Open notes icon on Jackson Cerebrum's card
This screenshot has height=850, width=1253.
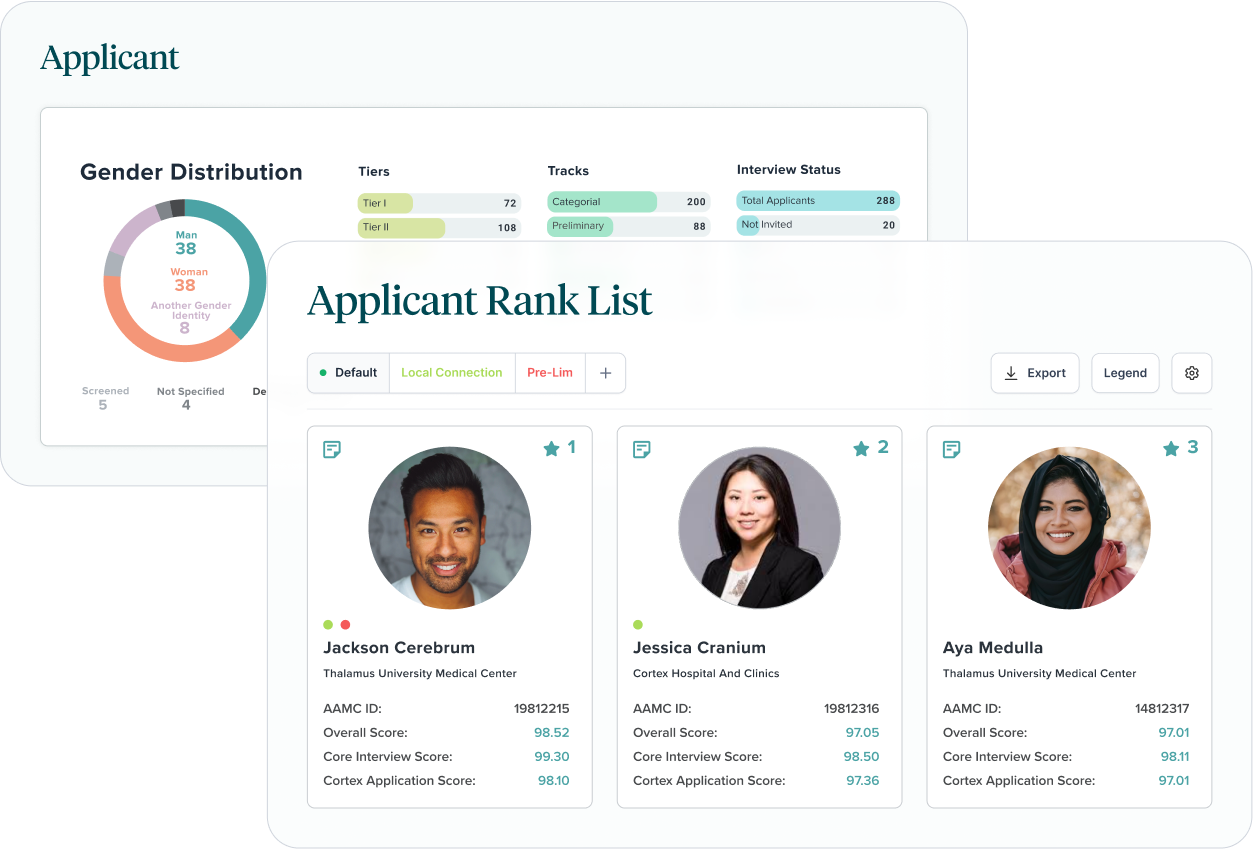[332, 450]
